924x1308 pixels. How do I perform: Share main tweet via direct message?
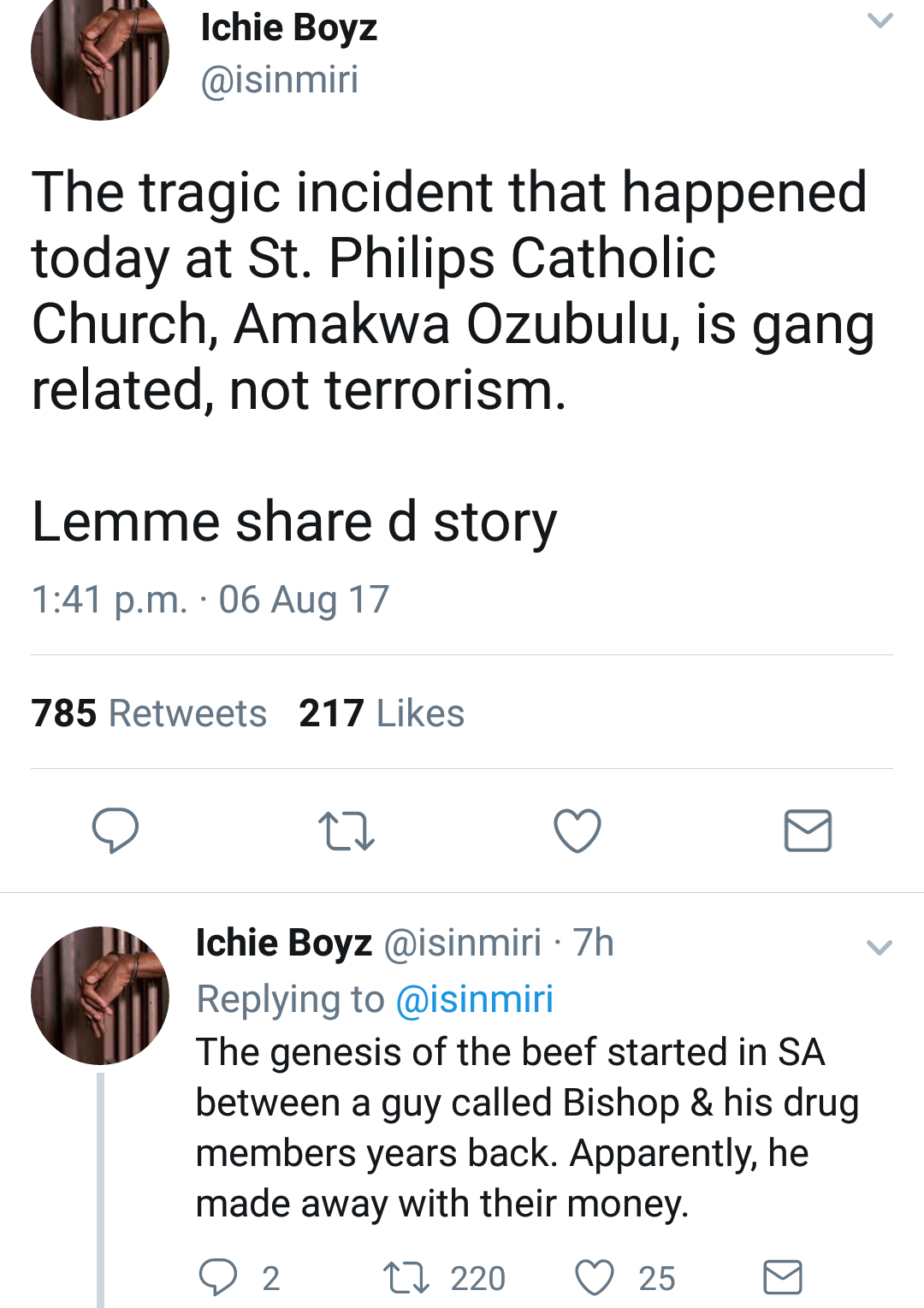[x=808, y=831]
